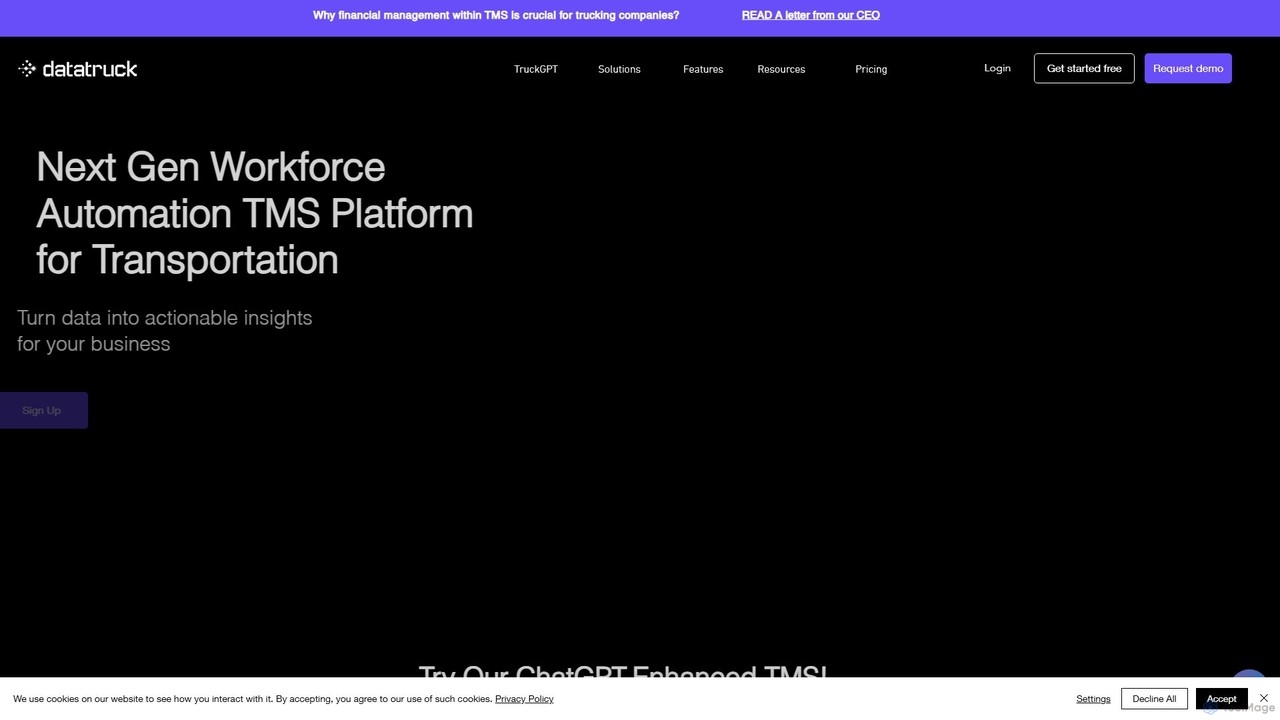Open the TruckGPT menu item

tap(536, 69)
